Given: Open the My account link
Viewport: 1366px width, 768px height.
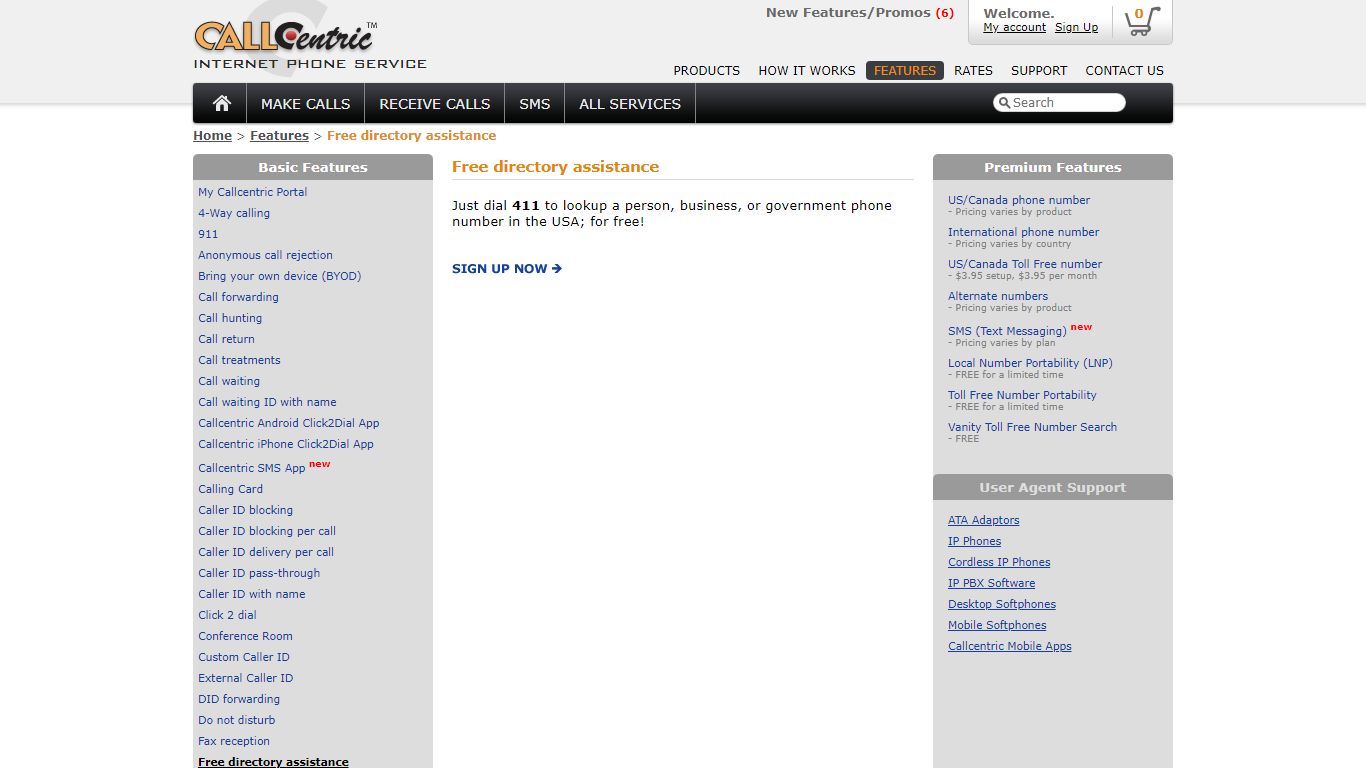Looking at the screenshot, I should (x=1014, y=28).
